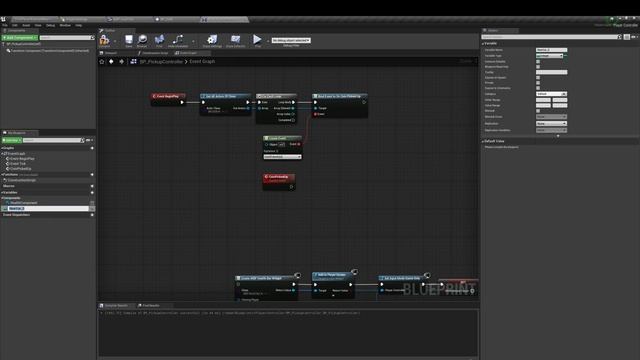This screenshot has width=640, height=360.
Task: Toggle the Blueprint Read Only checkbox
Action: click(x=538, y=67)
